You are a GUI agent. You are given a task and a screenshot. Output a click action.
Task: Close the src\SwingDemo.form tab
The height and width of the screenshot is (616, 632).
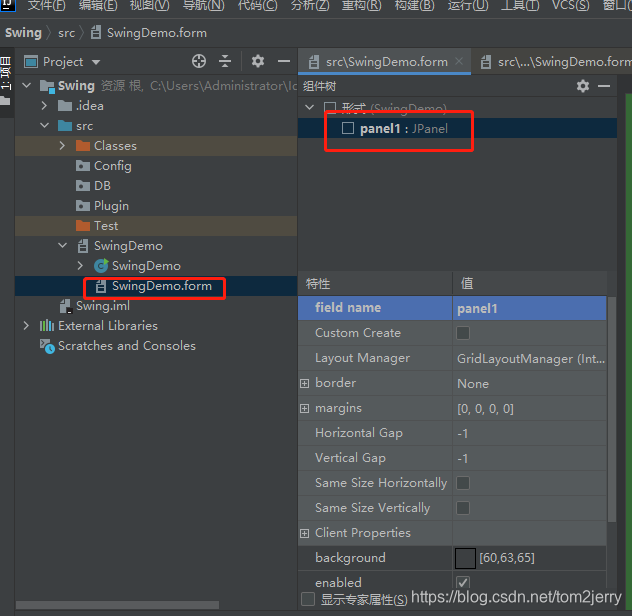(x=459, y=61)
